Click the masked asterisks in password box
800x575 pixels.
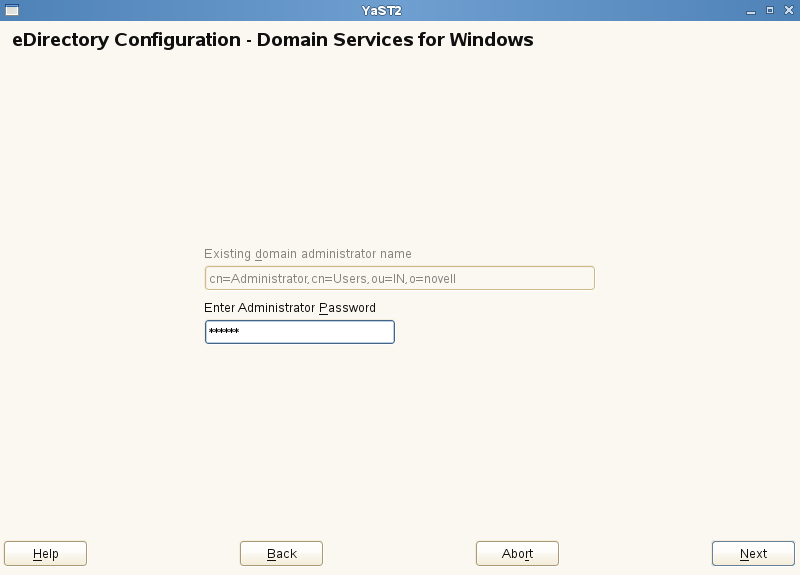[x=224, y=332]
